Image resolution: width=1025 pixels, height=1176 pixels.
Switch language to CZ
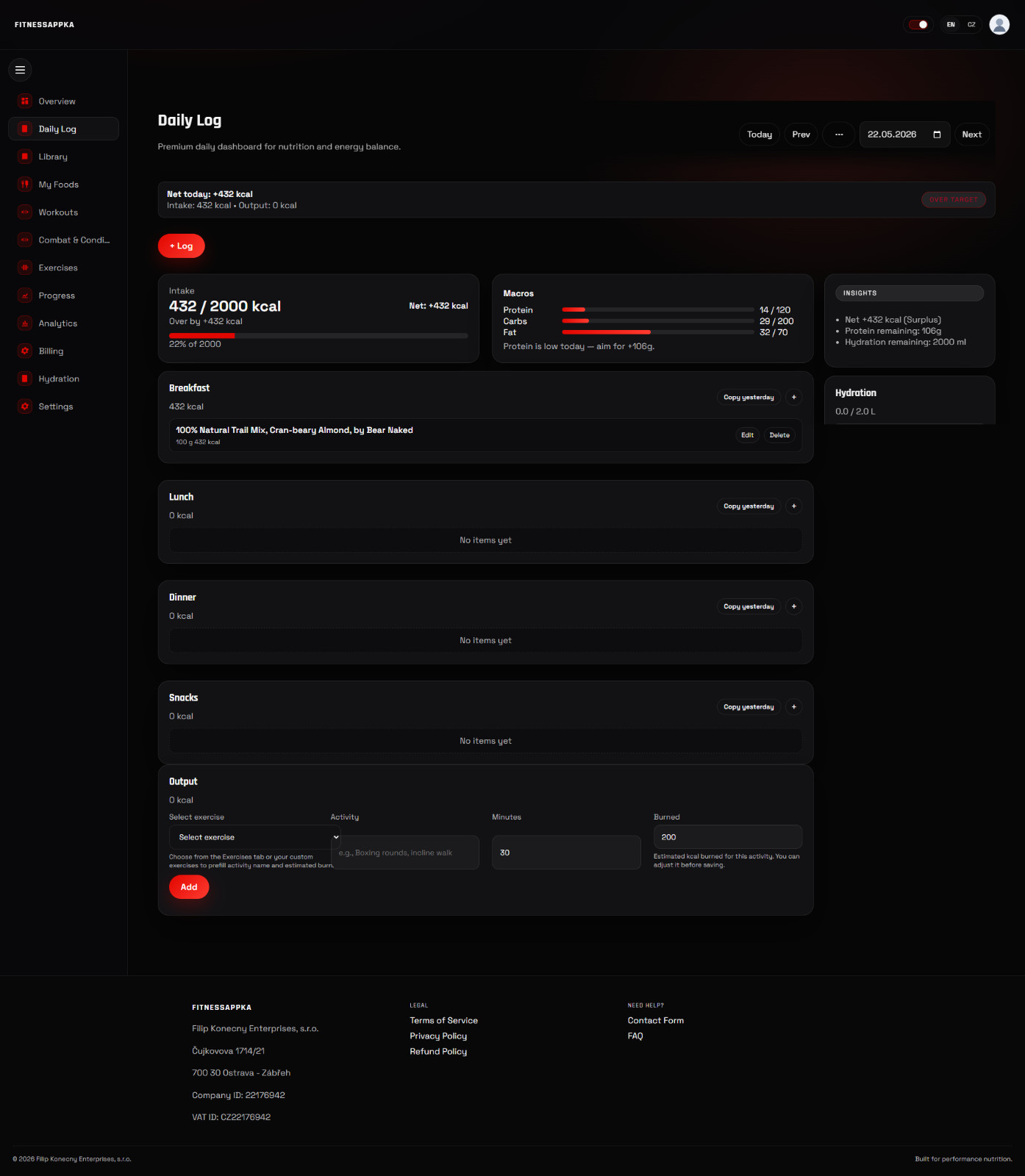(x=971, y=24)
